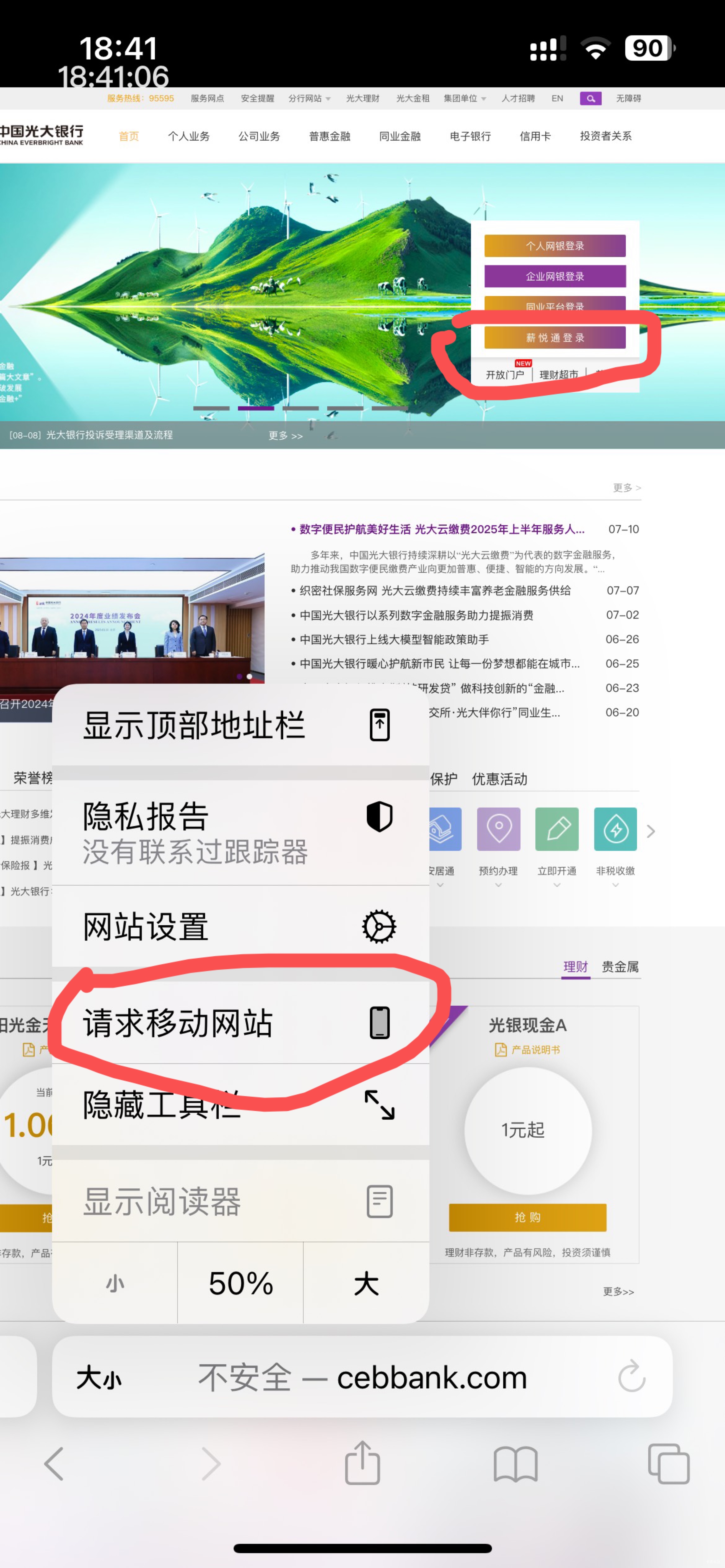Reload page with the refresh icon
This screenshot has width=725, height=1568.
632,1376
